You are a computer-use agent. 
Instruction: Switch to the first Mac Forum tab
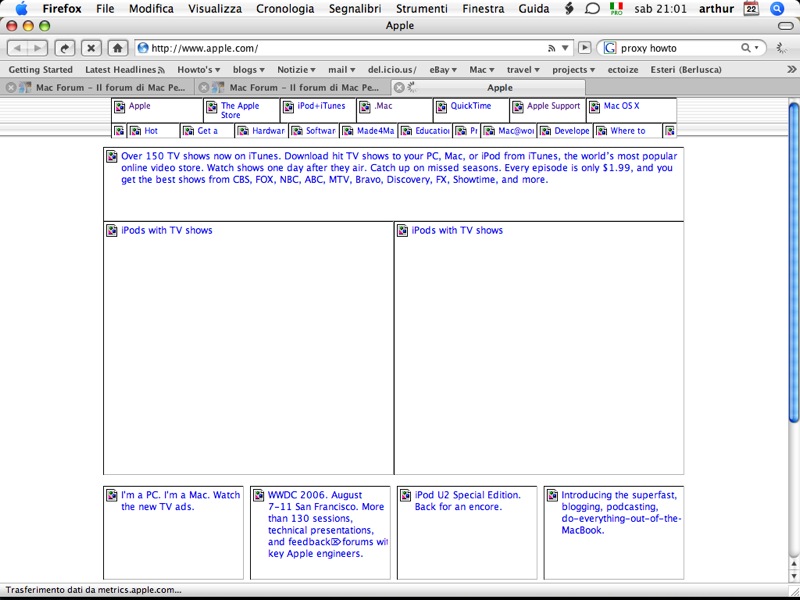pyautogui.click(x=97, y=88)
